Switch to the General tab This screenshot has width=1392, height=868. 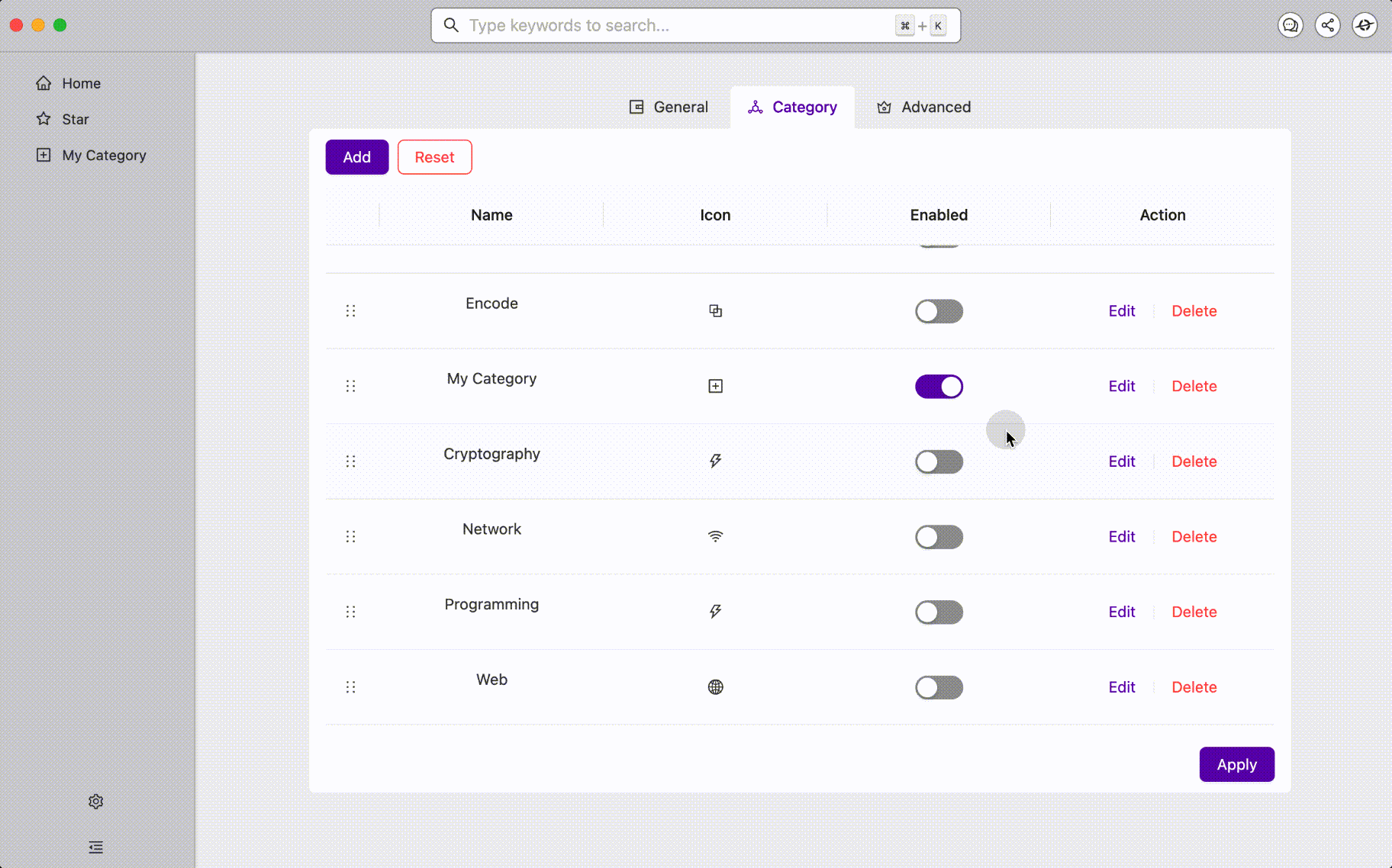669,107
